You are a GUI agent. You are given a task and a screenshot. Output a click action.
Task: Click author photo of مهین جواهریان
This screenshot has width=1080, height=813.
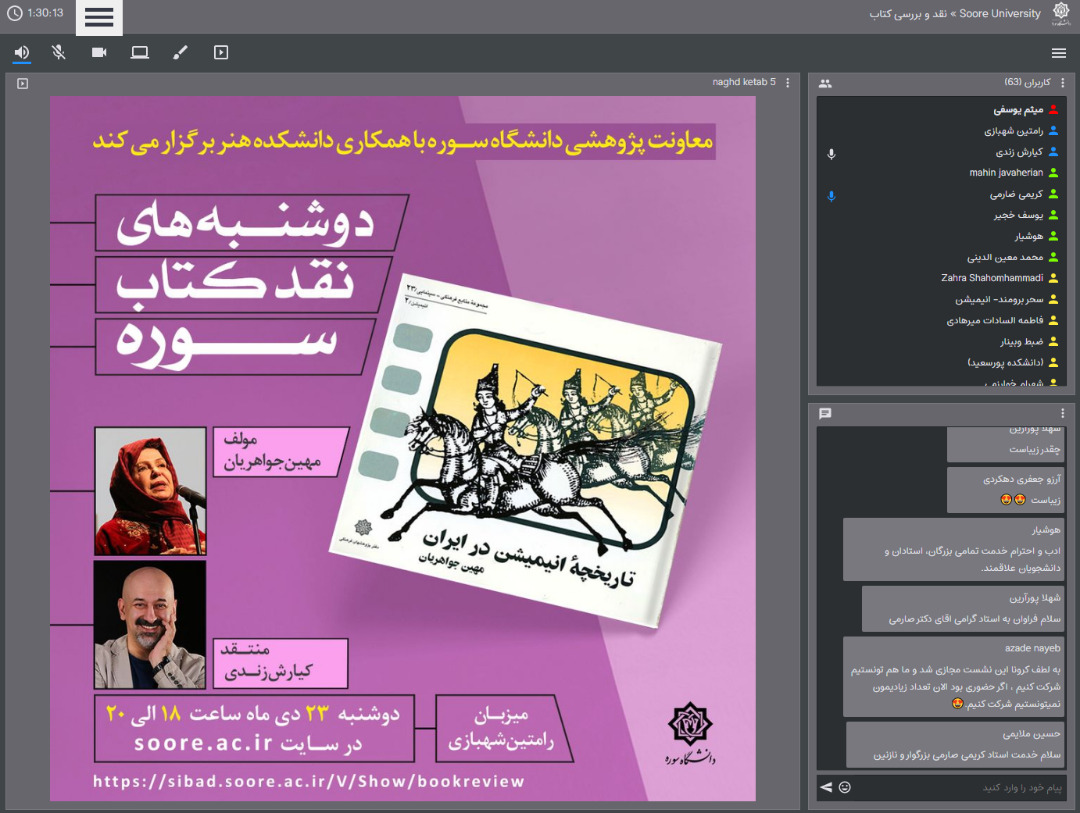click(150, 491)
